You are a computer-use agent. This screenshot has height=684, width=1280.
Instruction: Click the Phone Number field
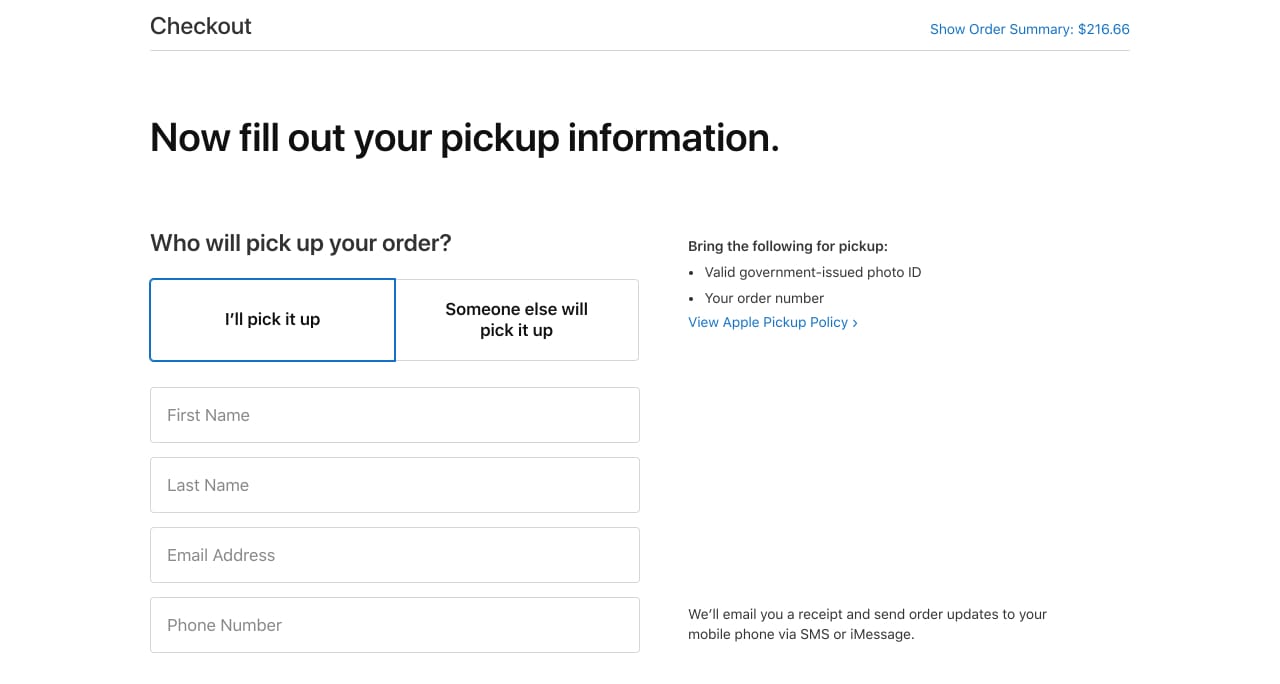pos(395,625)
